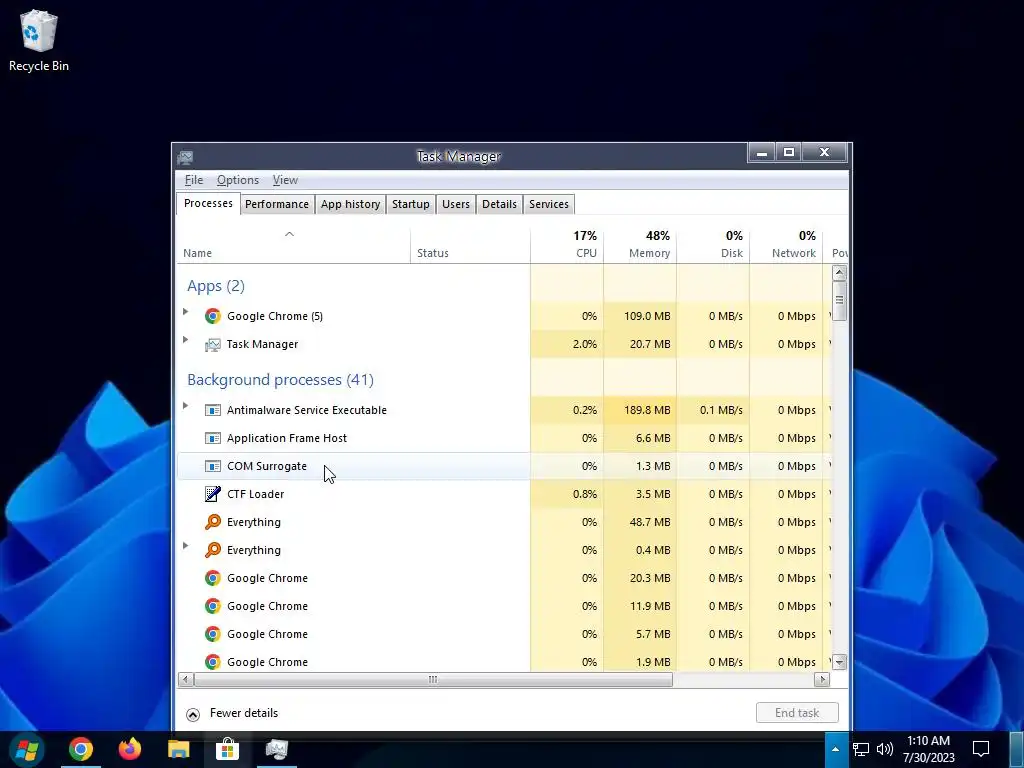Sort by the Status column header
1024x768 pixels.
click(x=470, y=246)
